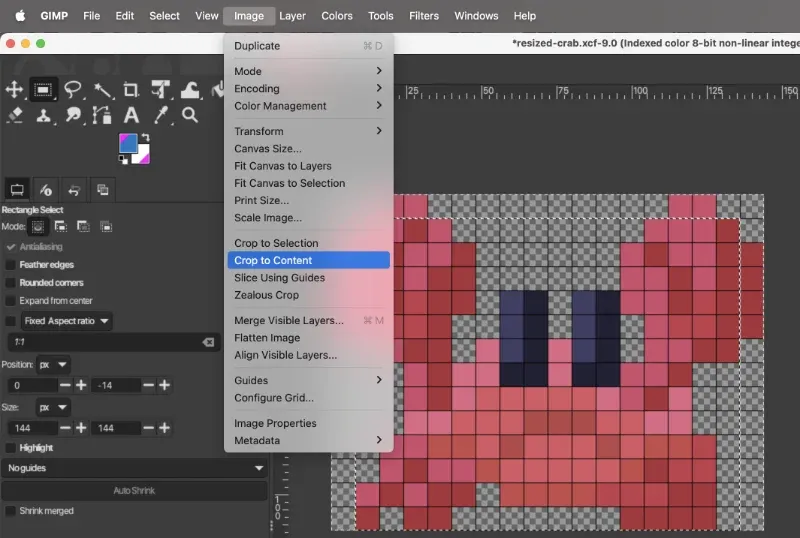The image size is (800, 538).
Task: Expand the Mode submenu
Action: pos(308,71)
